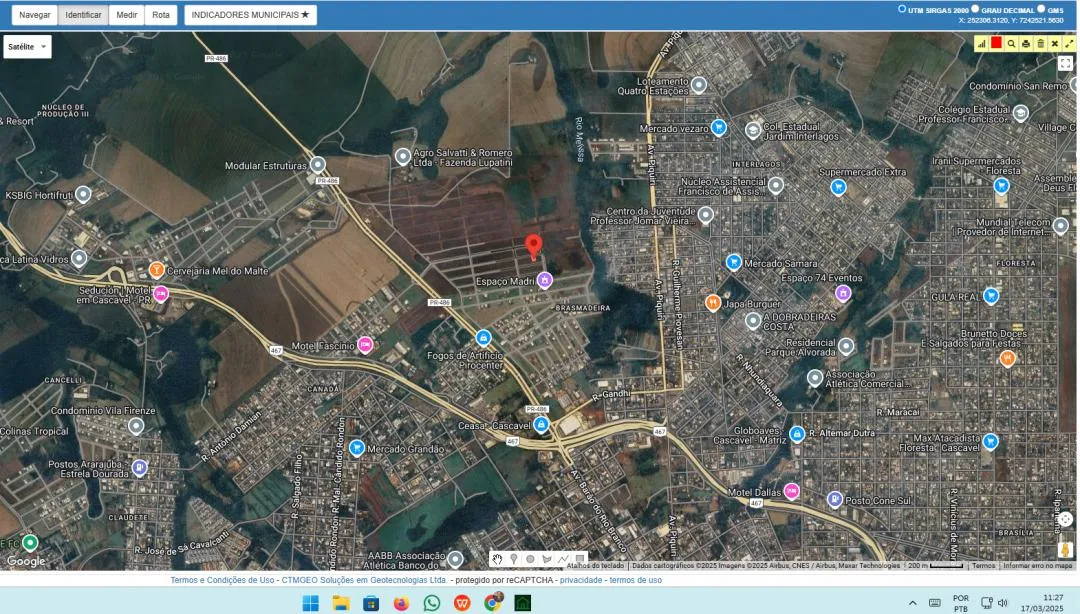Image resolution: width=1080 pixels, height=614 pixels.
Task: Select the add marker drawing tool
Action: [x=514, y=559]
